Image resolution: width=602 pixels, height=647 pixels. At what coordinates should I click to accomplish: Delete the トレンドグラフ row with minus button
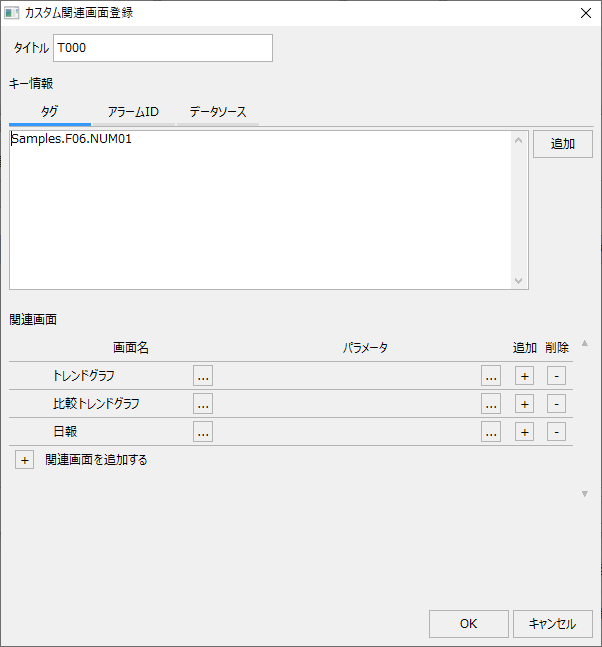coord(556,376)
